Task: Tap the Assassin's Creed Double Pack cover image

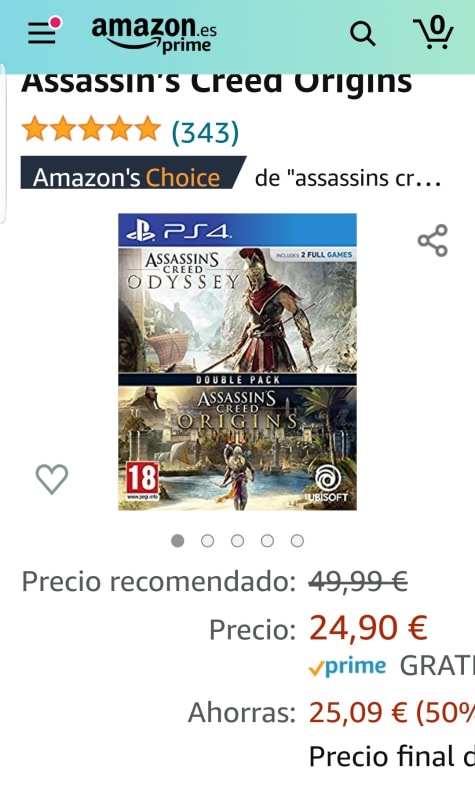Action: [237, 362]
